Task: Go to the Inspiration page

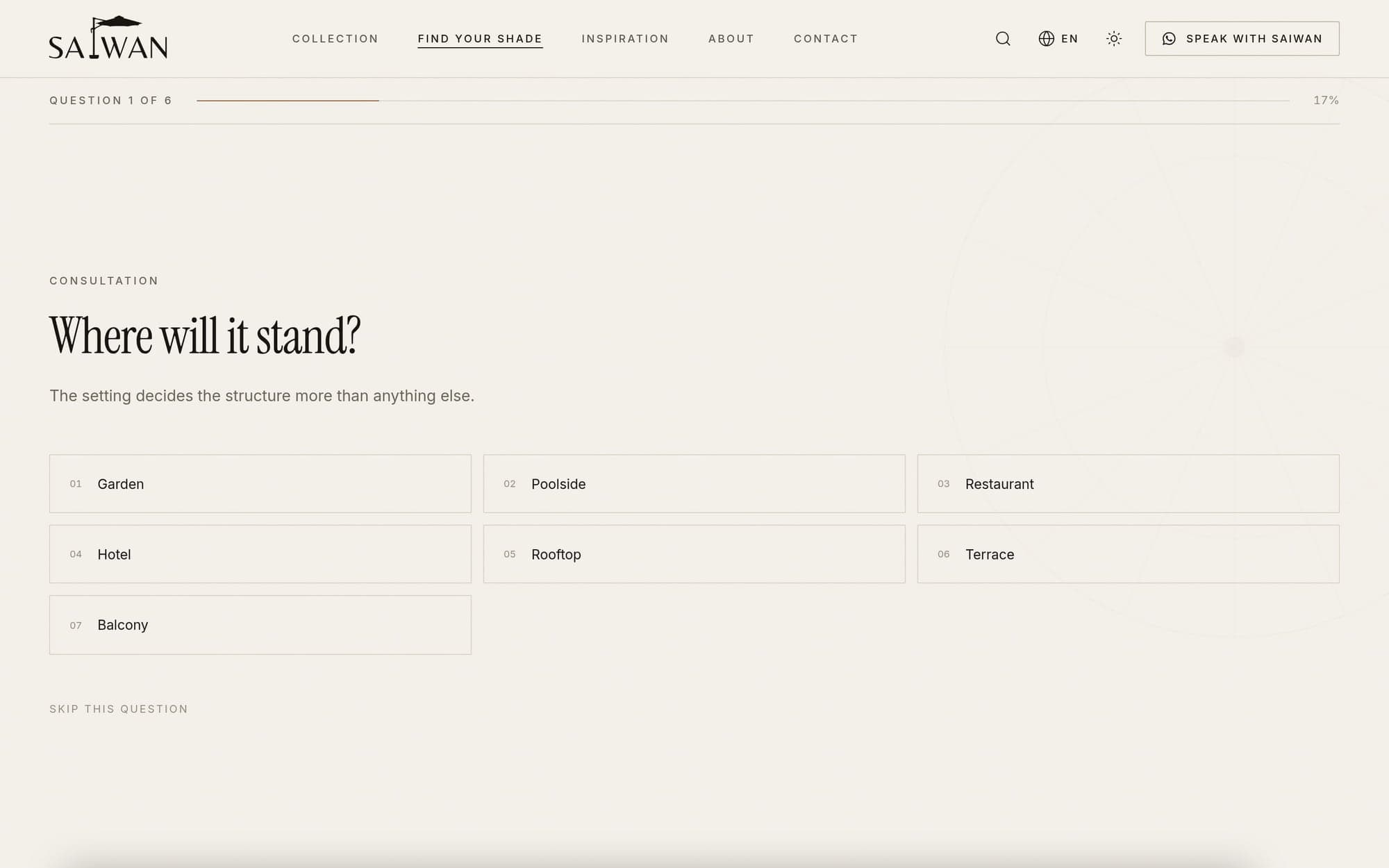Action: pyautogui.click(x=625, y=39)
